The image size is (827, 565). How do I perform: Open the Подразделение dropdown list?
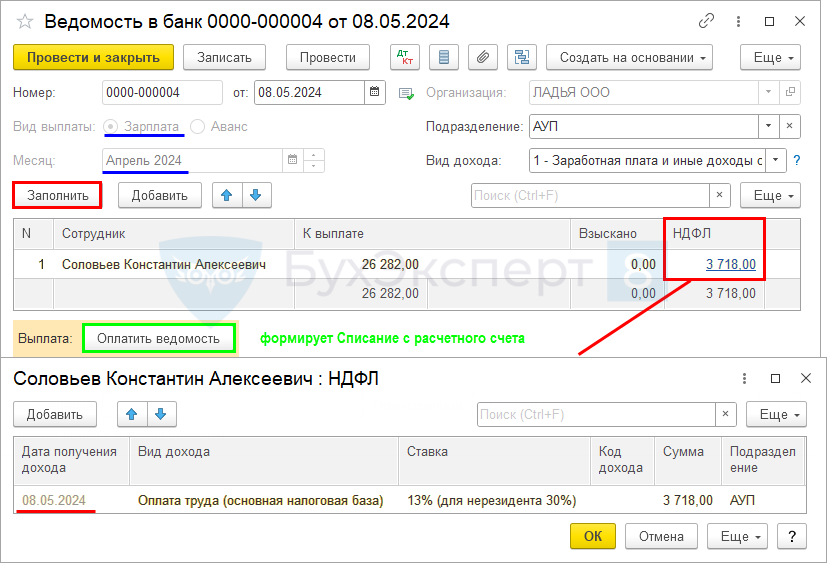click(768, 127)
